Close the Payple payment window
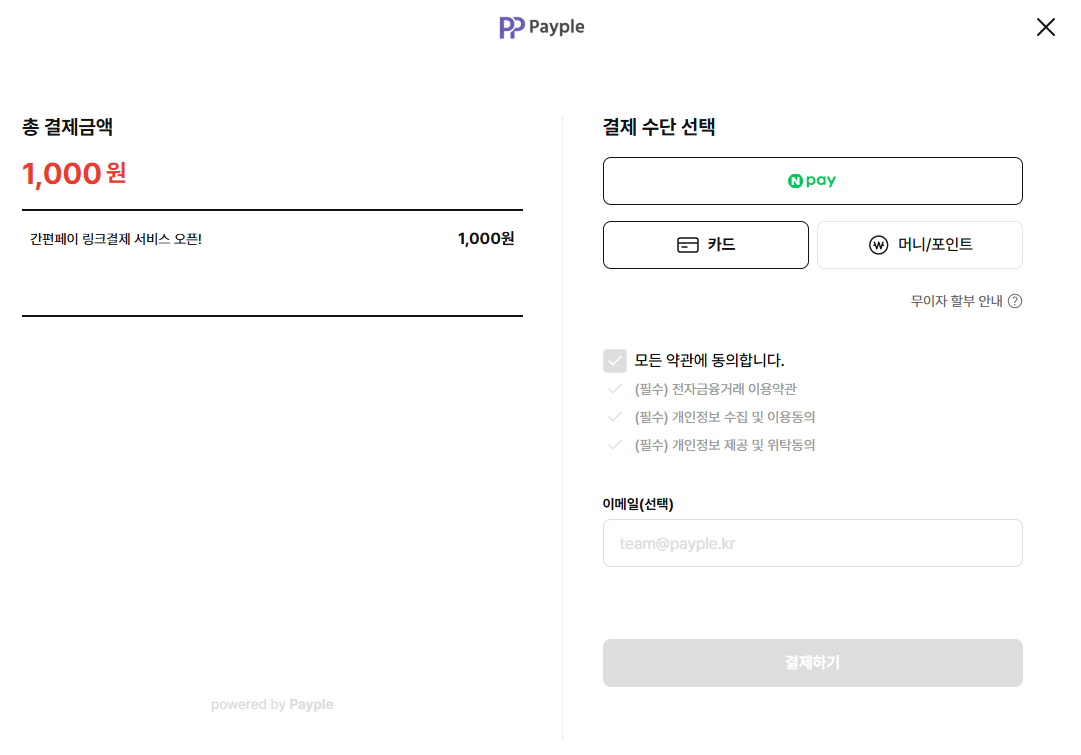 point(1046,27)
